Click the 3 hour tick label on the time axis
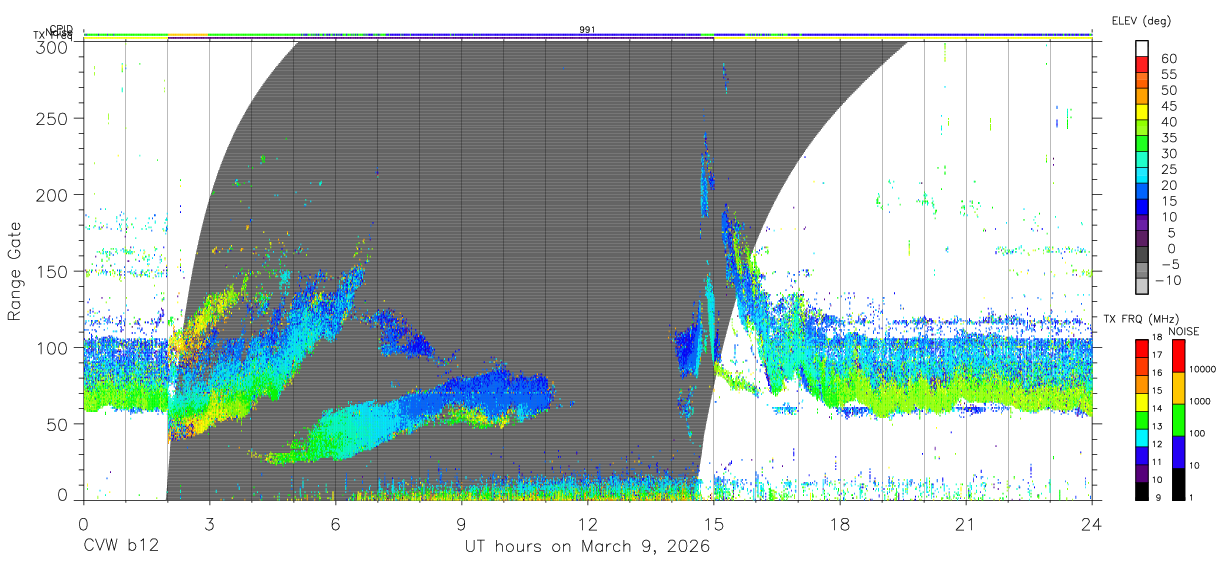The image size is (1228, 567). click(x=209, y=524)
